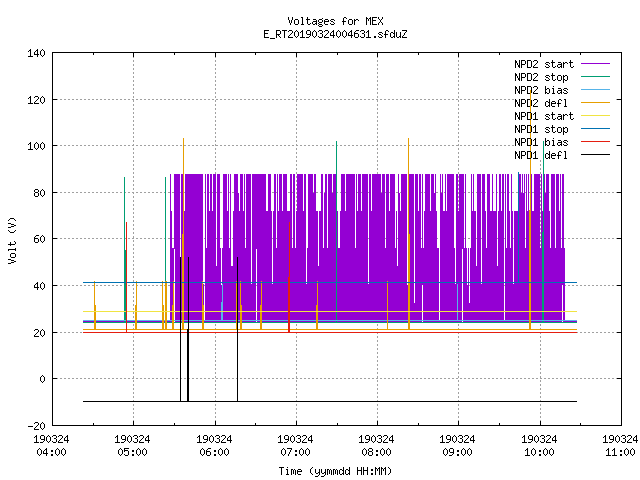This screenshot has width=640, height=480.
Task: Click the orange NPD2 defl legend line
Action: tap(595, 103)
